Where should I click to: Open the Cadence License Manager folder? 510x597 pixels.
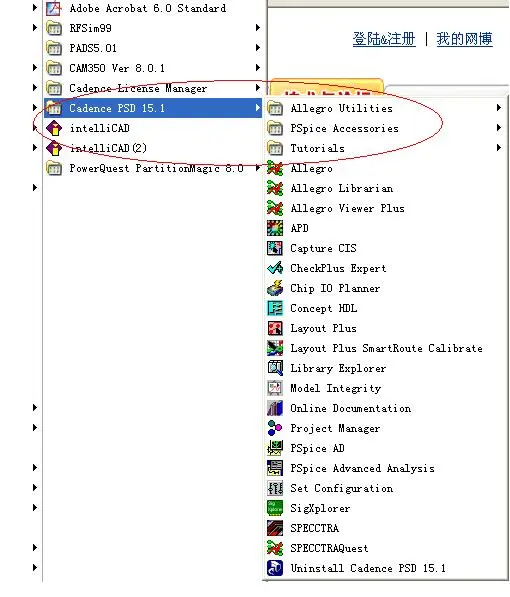[x=153, y=88]
